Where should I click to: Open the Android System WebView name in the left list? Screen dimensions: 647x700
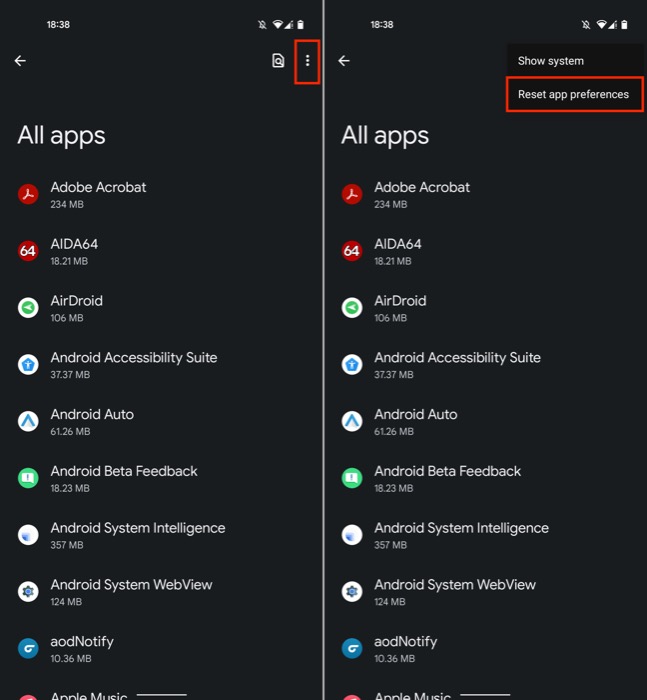[x=131, y=585]
